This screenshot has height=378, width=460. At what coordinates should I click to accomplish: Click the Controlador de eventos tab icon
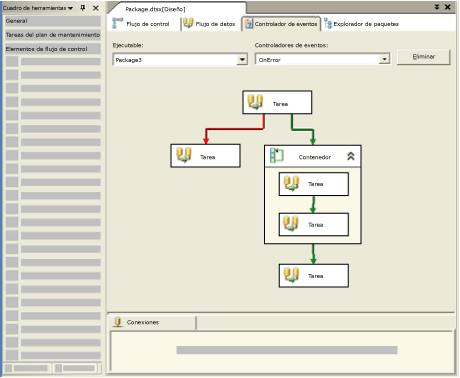click(249, 24)
